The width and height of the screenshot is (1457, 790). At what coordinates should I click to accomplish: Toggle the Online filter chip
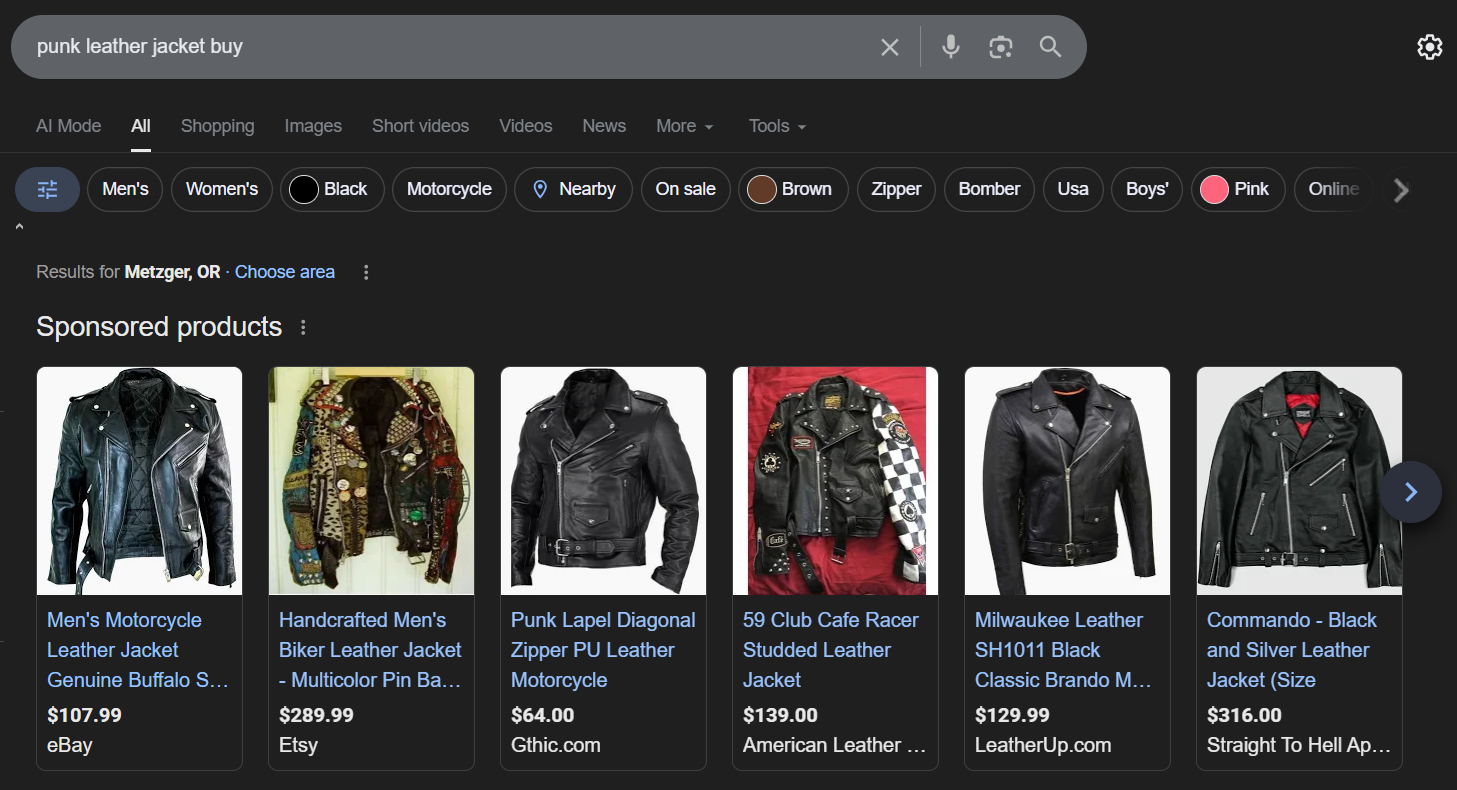1334,189
